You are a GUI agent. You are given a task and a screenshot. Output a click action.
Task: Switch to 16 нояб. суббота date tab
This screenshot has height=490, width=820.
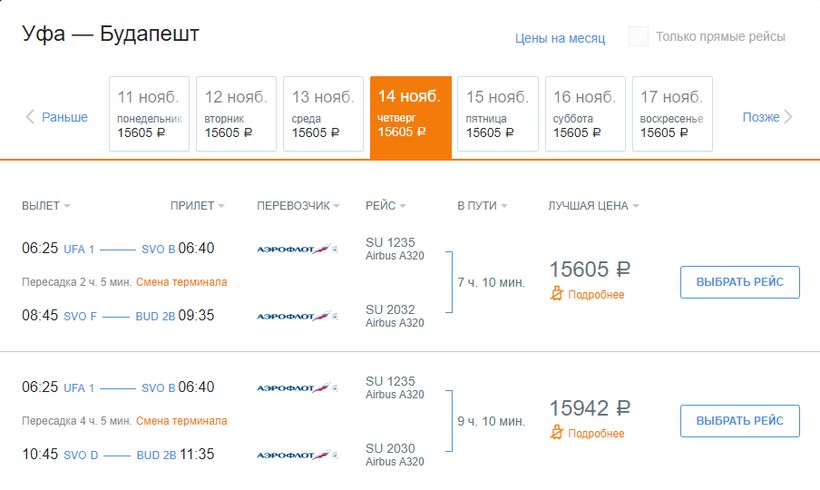pos(584,114)
